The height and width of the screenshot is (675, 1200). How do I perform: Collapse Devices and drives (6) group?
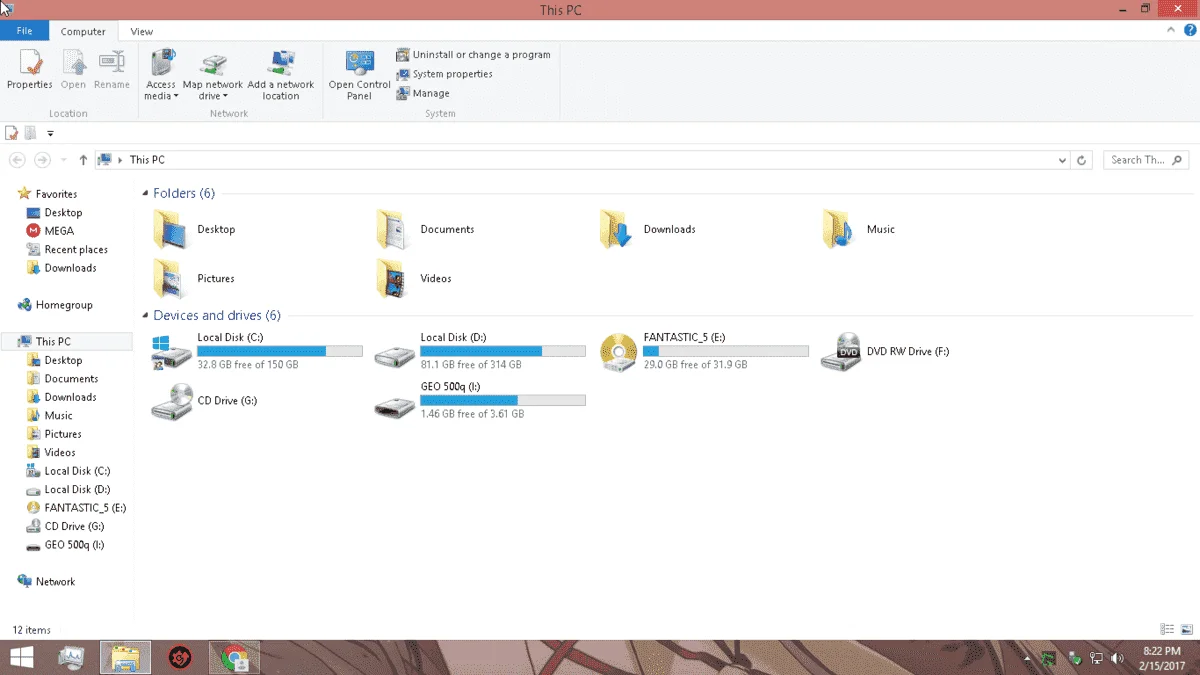pos(145,316)
